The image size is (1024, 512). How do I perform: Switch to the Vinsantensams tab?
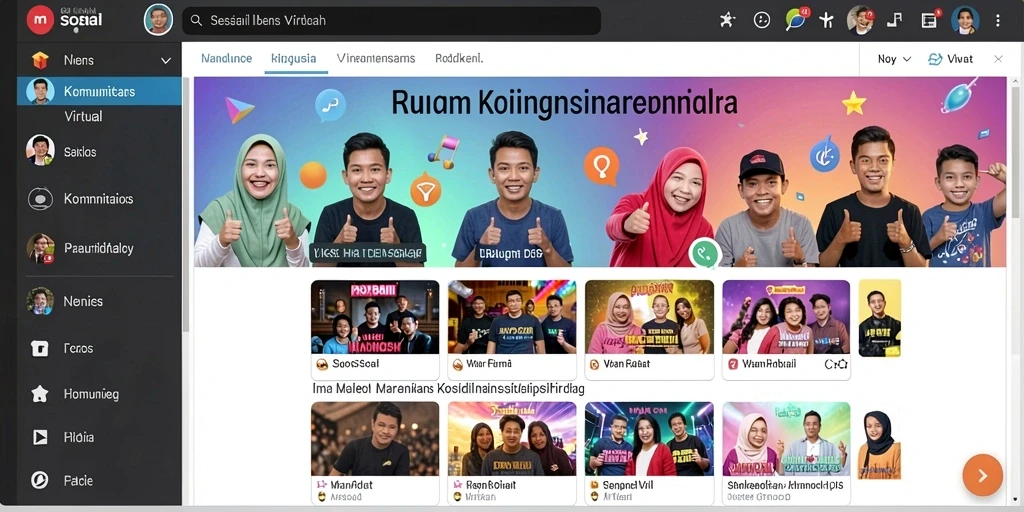[x=376, y=58]
